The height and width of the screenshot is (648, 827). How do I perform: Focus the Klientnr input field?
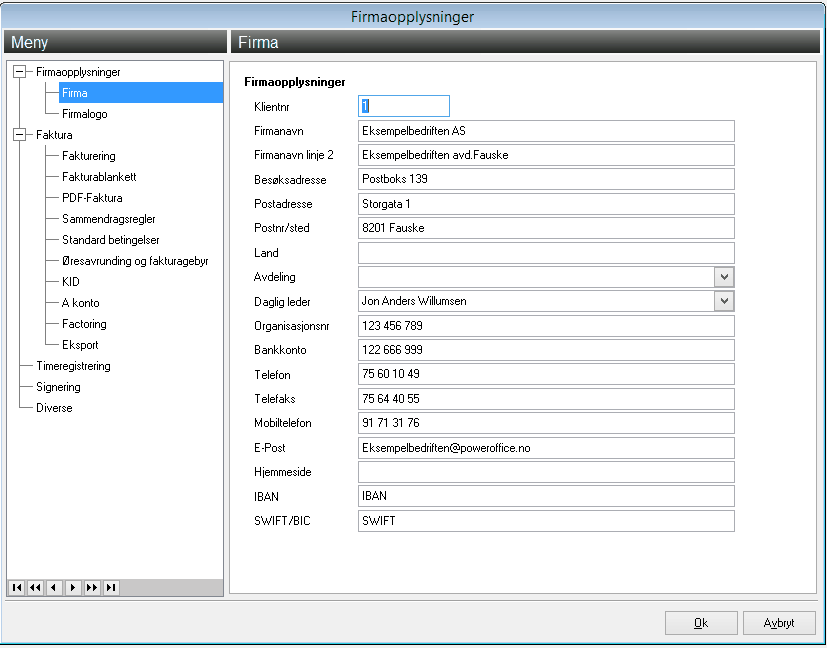coord(404,106)
